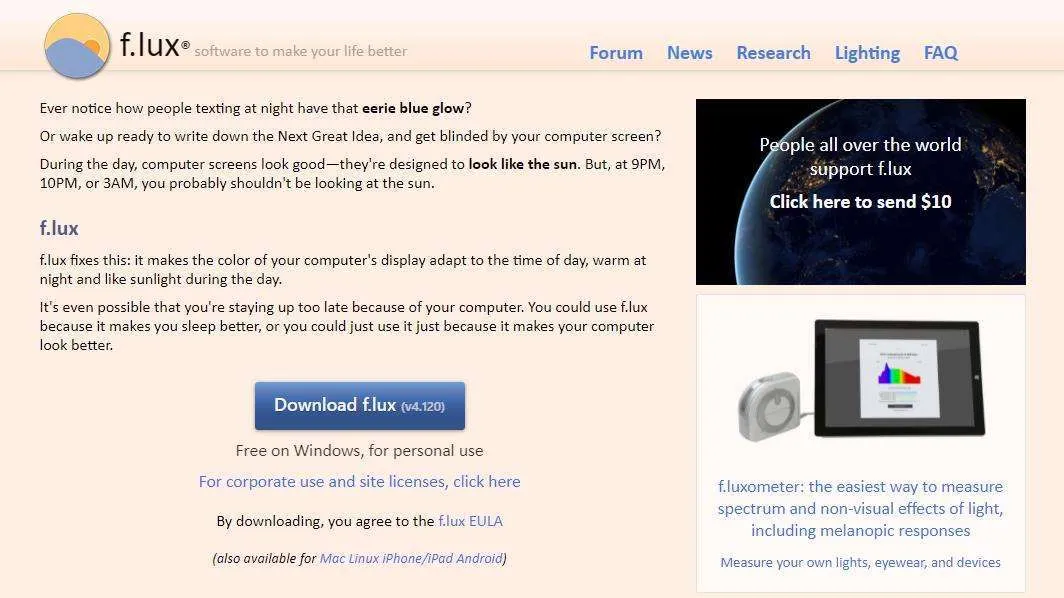The image size is (1064, 598).
Task: Go to the News section
Action: tap(689, 53)
